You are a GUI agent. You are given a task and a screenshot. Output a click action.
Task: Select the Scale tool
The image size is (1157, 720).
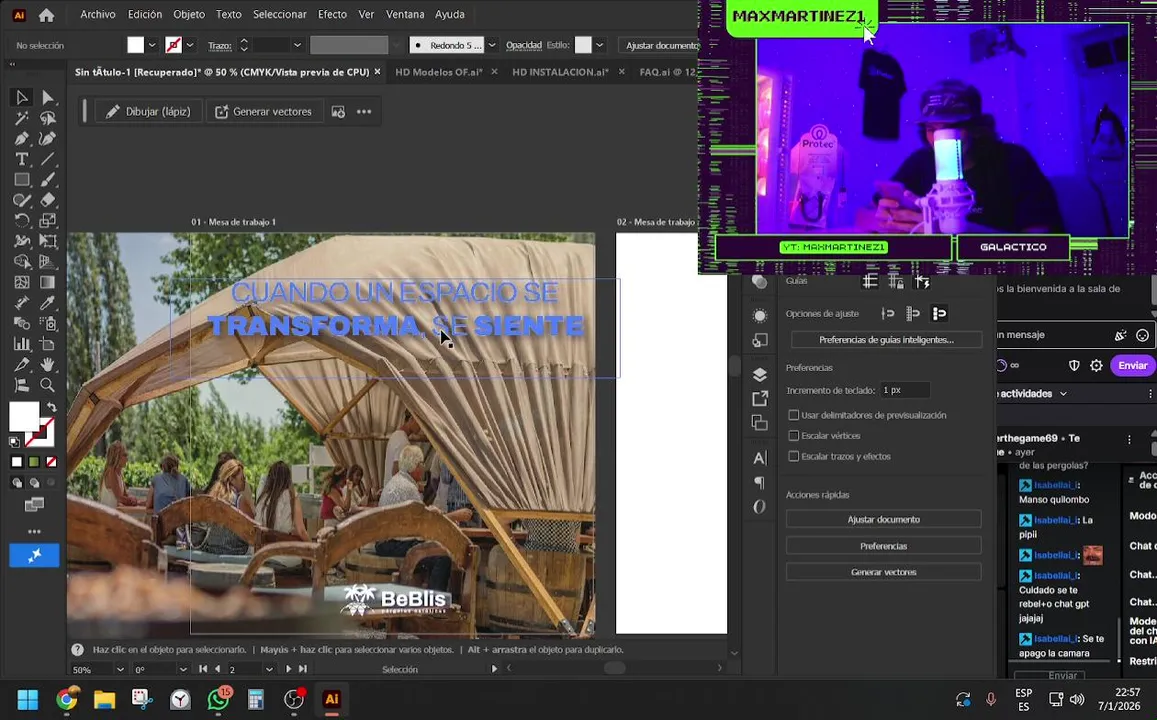[48, 221]
